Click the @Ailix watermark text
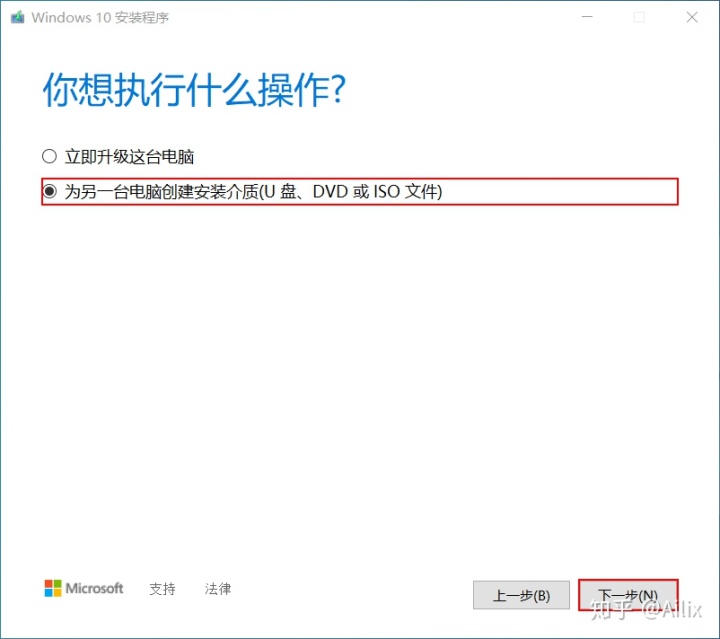The image size is (720, 639). click(672, 609)
